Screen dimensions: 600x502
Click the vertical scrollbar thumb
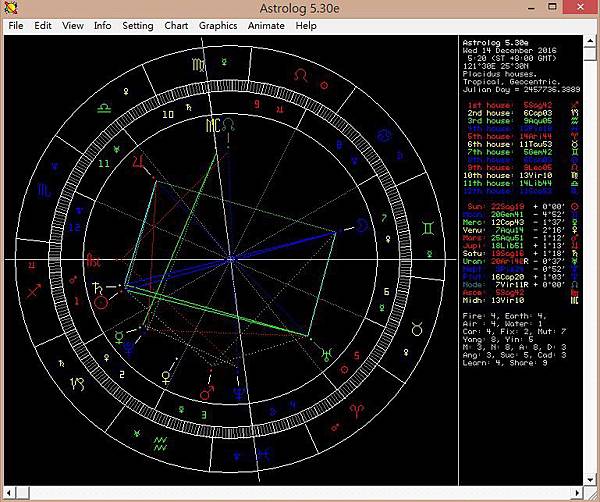(x=591, y=53)
